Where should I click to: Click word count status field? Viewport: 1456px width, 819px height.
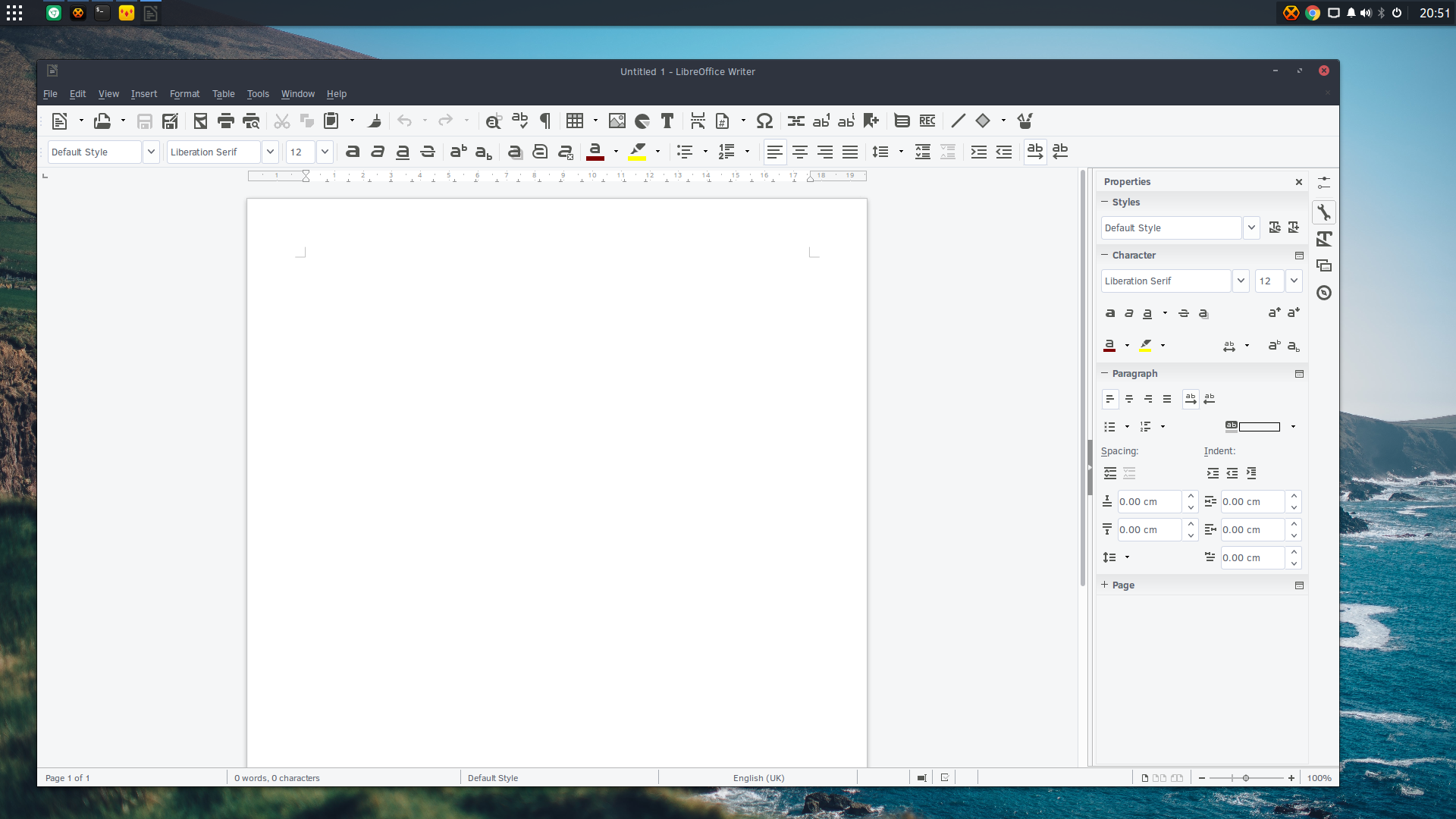(277, 778)
